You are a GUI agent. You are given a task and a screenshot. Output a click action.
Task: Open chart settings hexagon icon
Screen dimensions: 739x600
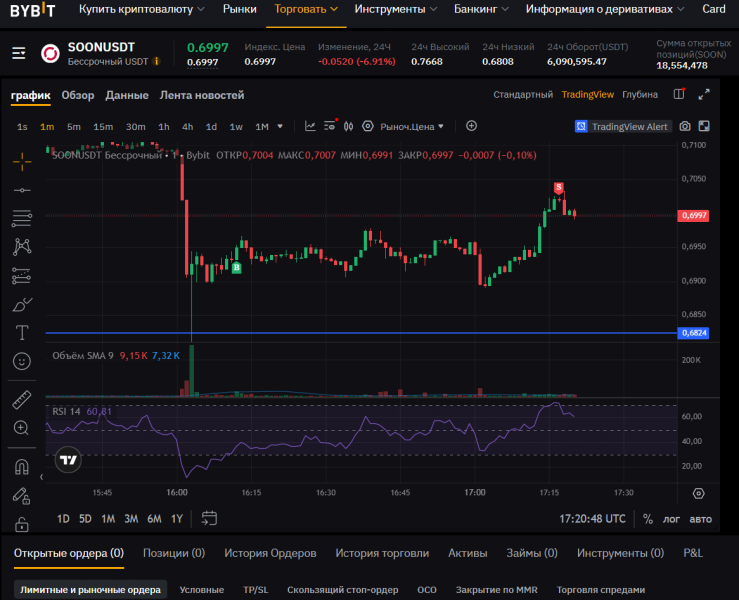point(368,126)
